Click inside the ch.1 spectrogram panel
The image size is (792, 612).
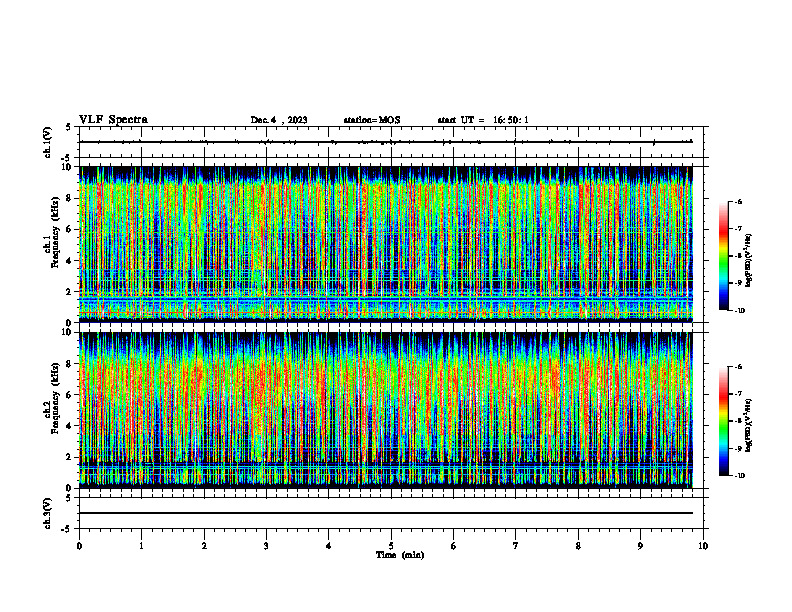pos(386,244)
